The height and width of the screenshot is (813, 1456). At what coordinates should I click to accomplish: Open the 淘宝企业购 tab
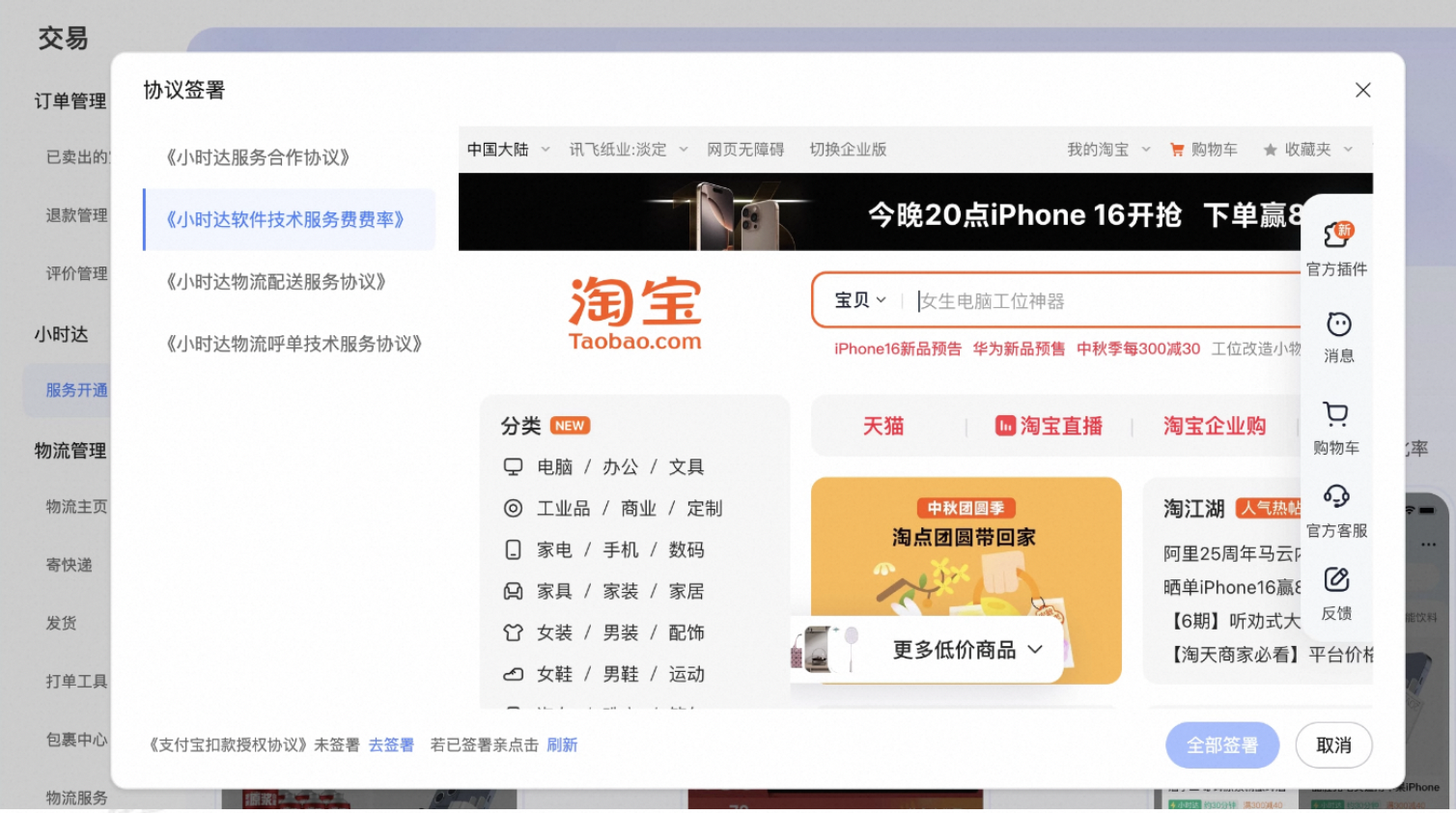(1214, 426)
